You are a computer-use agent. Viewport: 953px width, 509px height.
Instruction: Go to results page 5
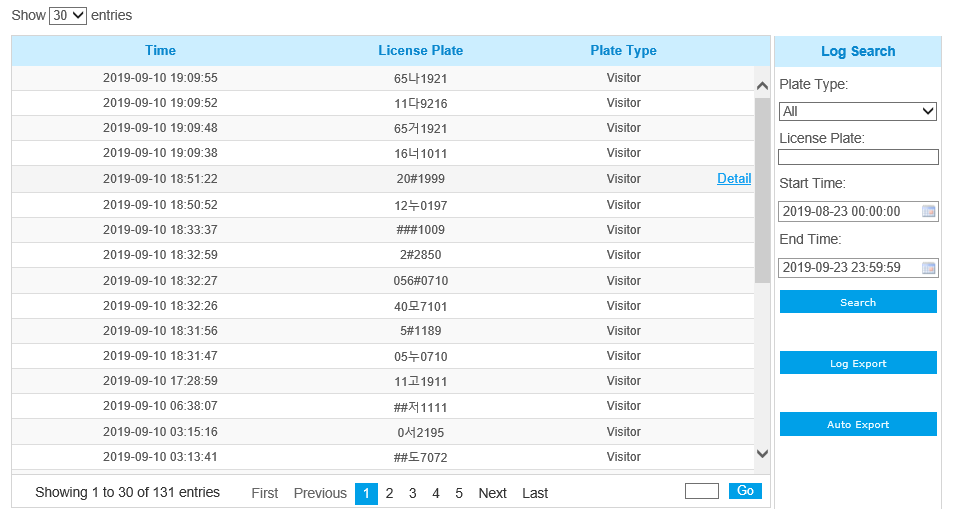pyautogui.click(x=459, y=493)
